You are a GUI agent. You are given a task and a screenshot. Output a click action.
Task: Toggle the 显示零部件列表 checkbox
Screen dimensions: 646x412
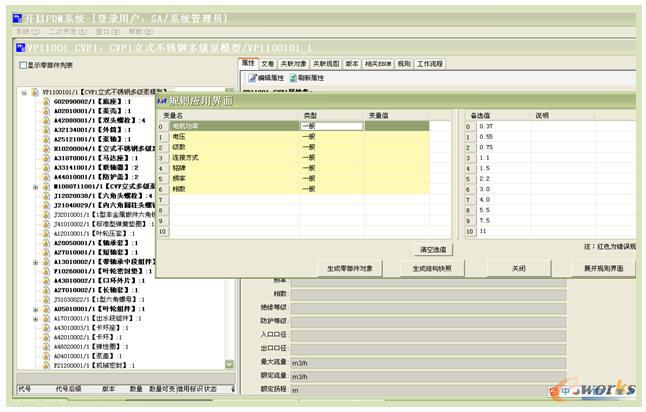(x=23, y=65)
